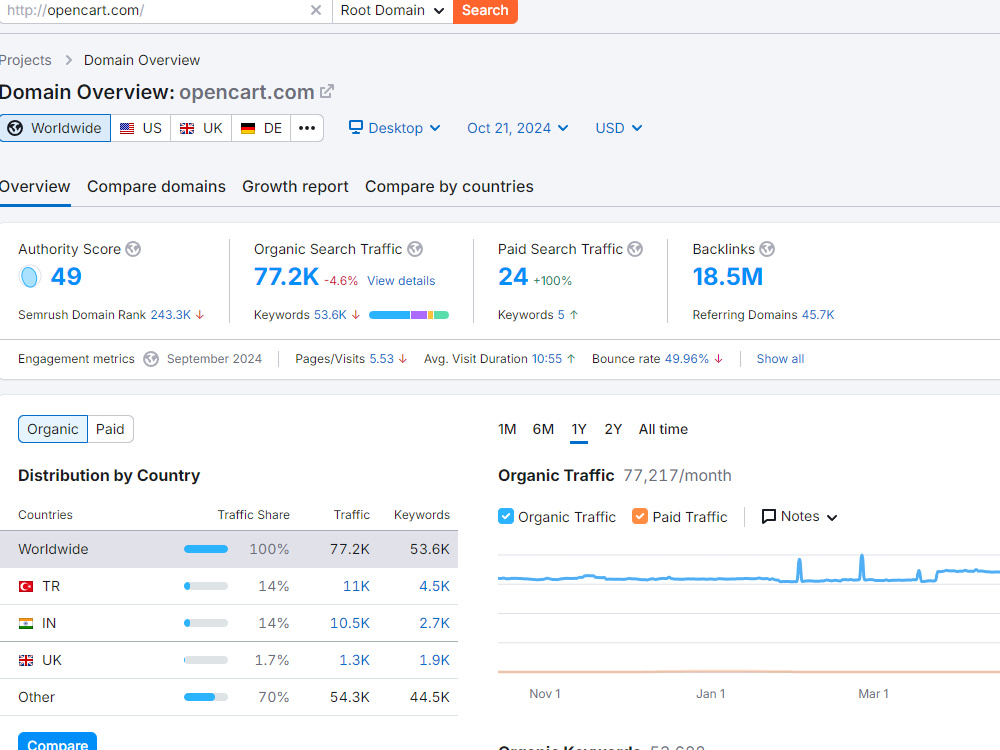
Task: Click the UK flag in the distribution table
Action: 26,660
